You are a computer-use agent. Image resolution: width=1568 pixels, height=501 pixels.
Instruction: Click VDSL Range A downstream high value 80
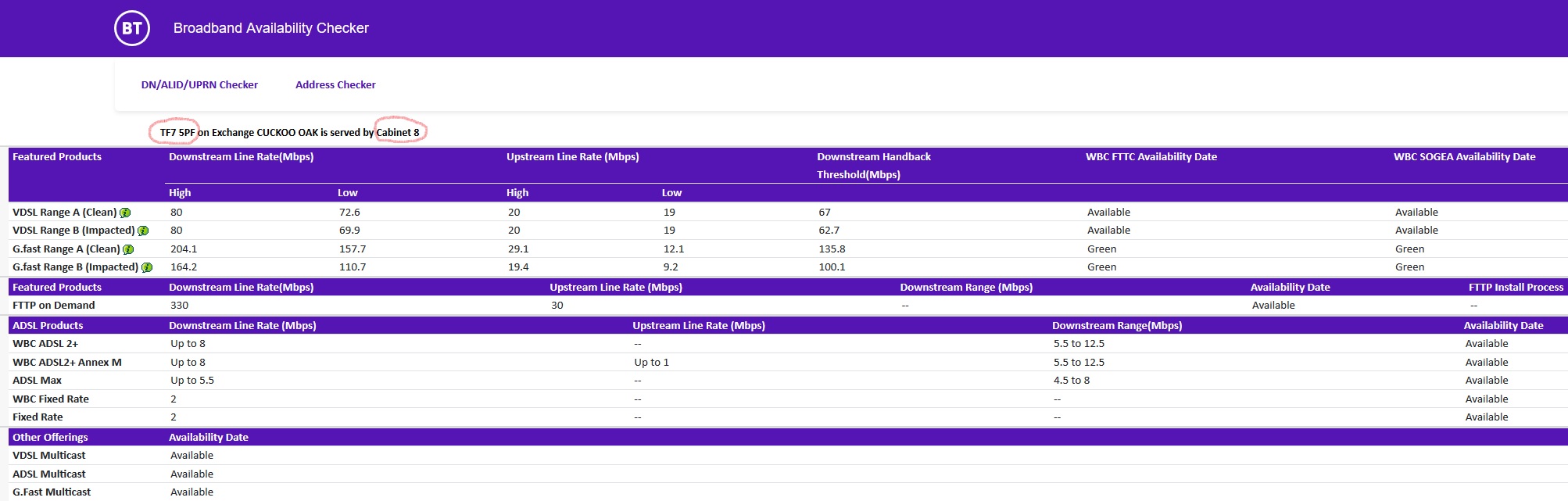[x=177, y=212]
